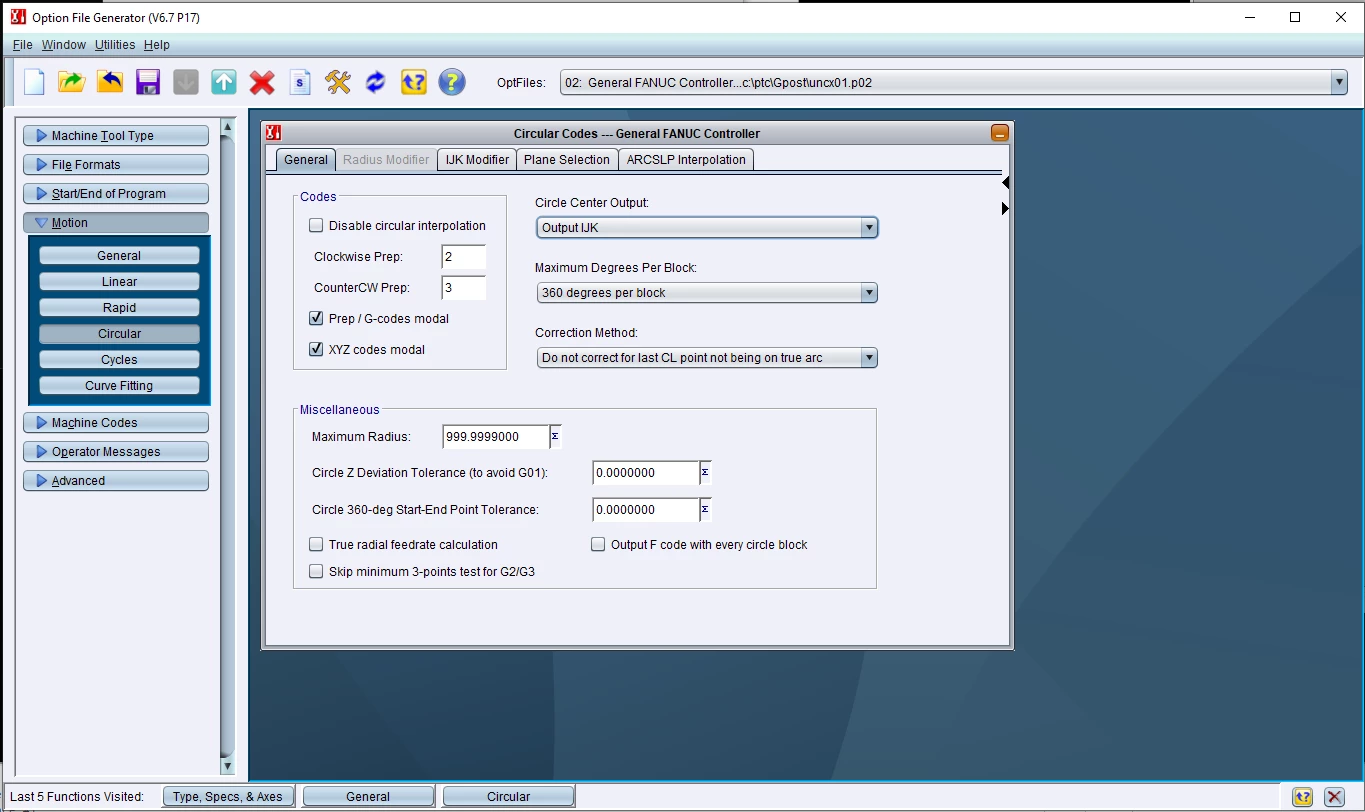Image resolution: width=1365 pixels, height=812 pixels.
Task: Click the red X icon in the status bar
Action: (1334, 797)
